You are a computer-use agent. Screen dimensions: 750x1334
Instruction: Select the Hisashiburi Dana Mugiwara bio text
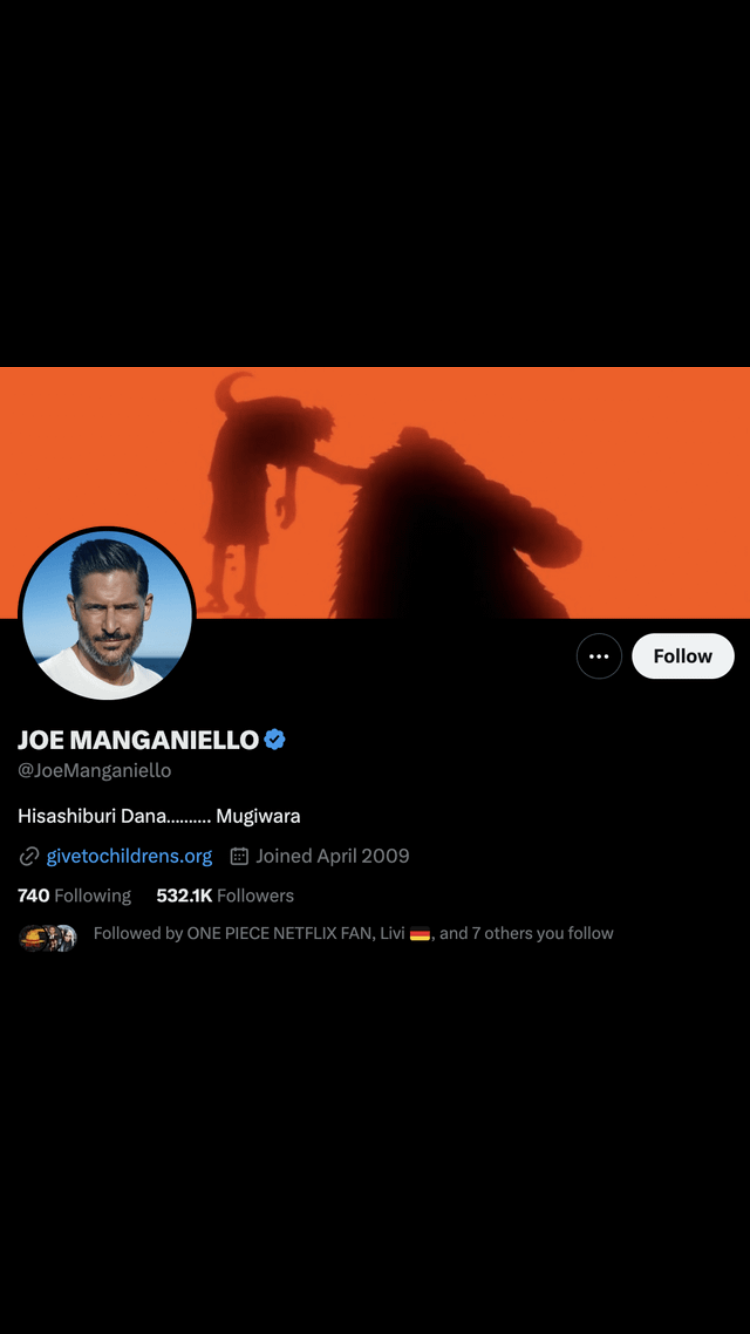pos(159,816)
